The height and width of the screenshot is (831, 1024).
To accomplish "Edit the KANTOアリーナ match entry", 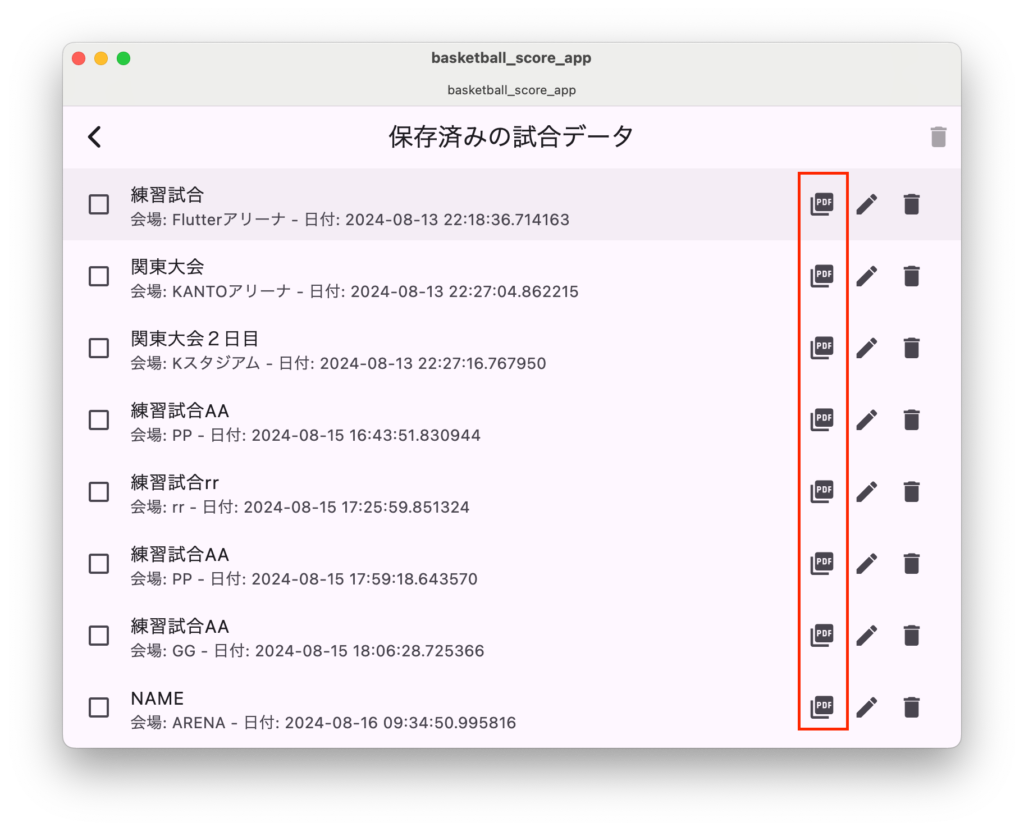I will coord(867,276).
